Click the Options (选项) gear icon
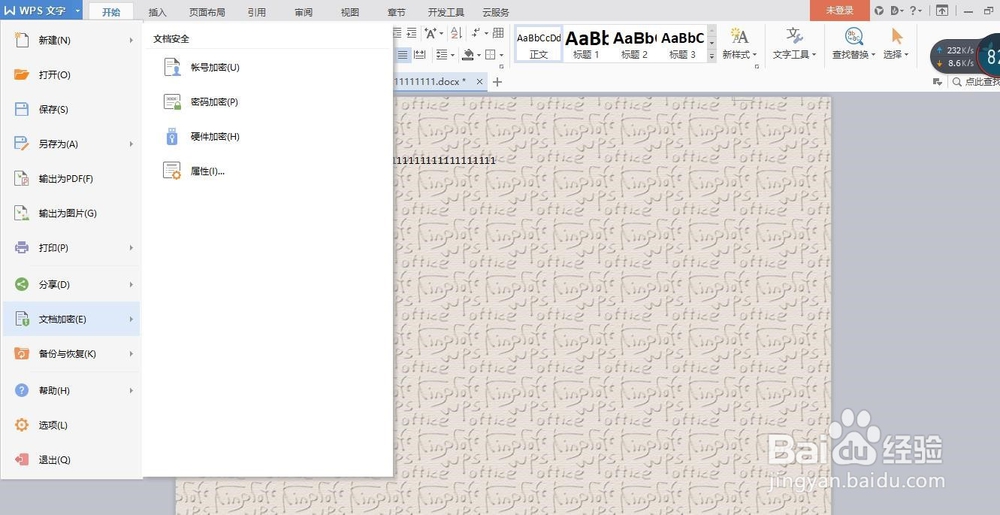This screenshot has height=515, width=1000. 22,424
